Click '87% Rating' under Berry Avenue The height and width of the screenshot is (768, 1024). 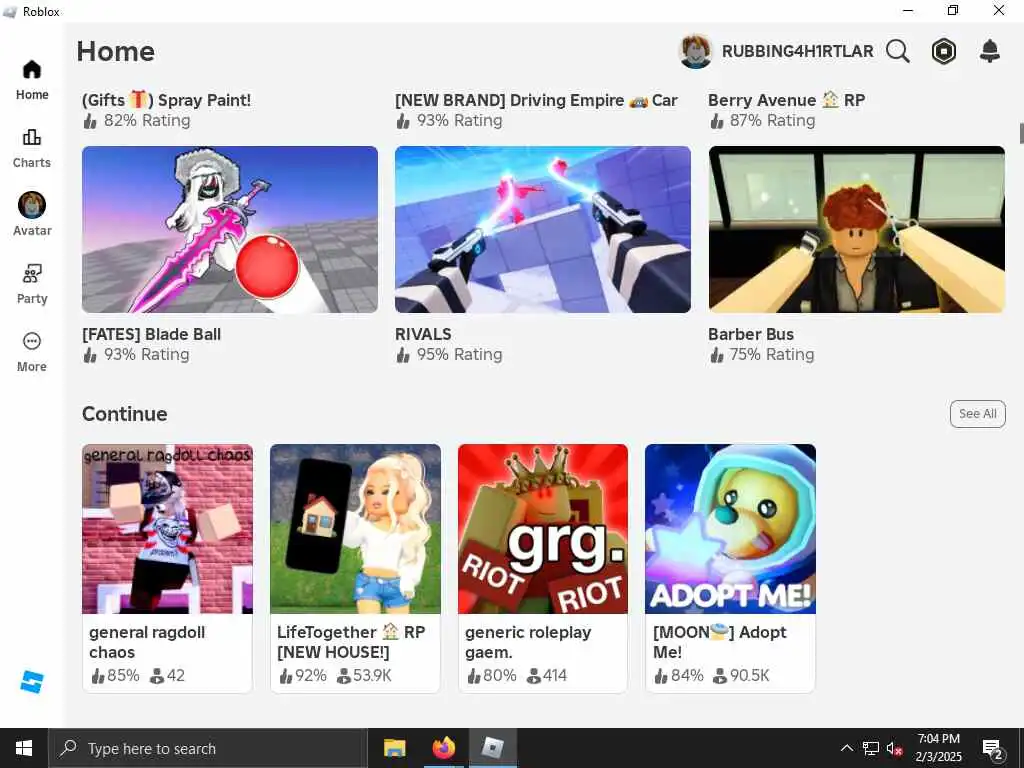point(773,121)
